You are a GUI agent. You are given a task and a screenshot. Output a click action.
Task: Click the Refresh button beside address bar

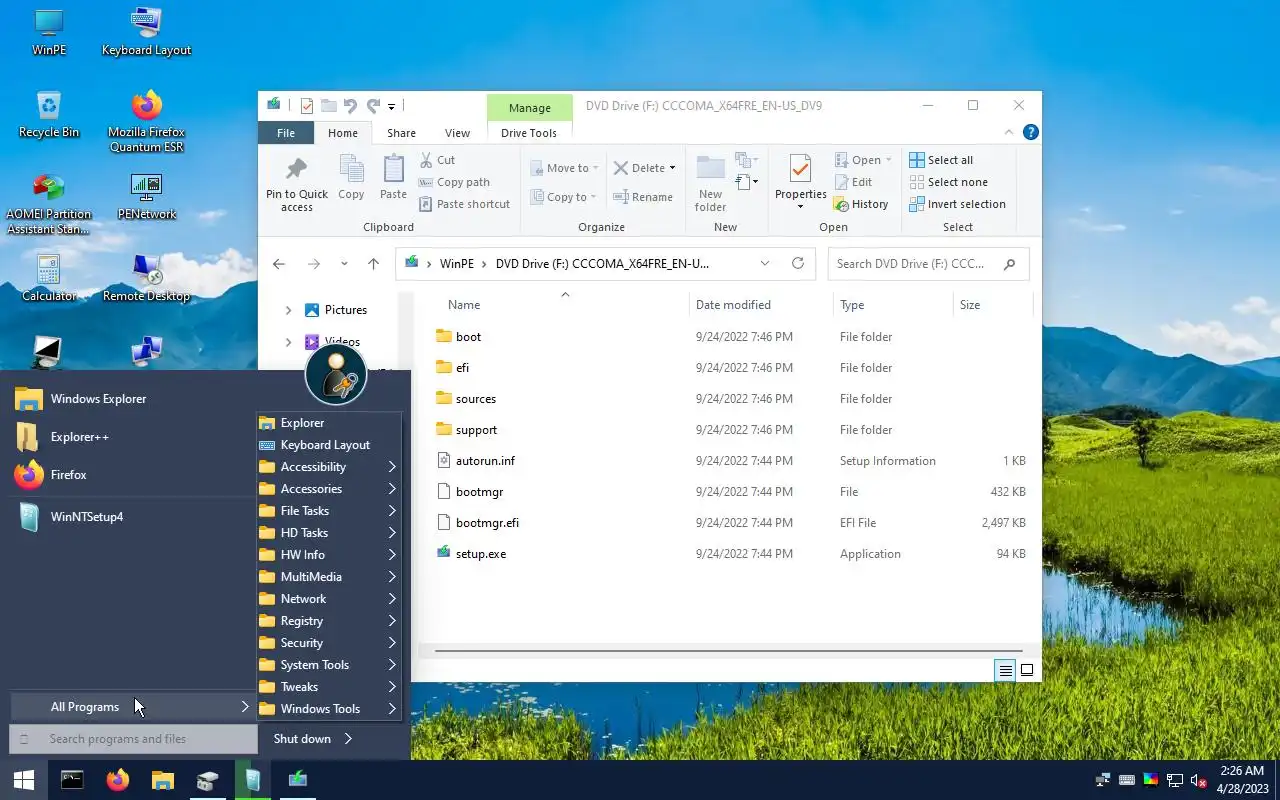(x=797, y=264)
